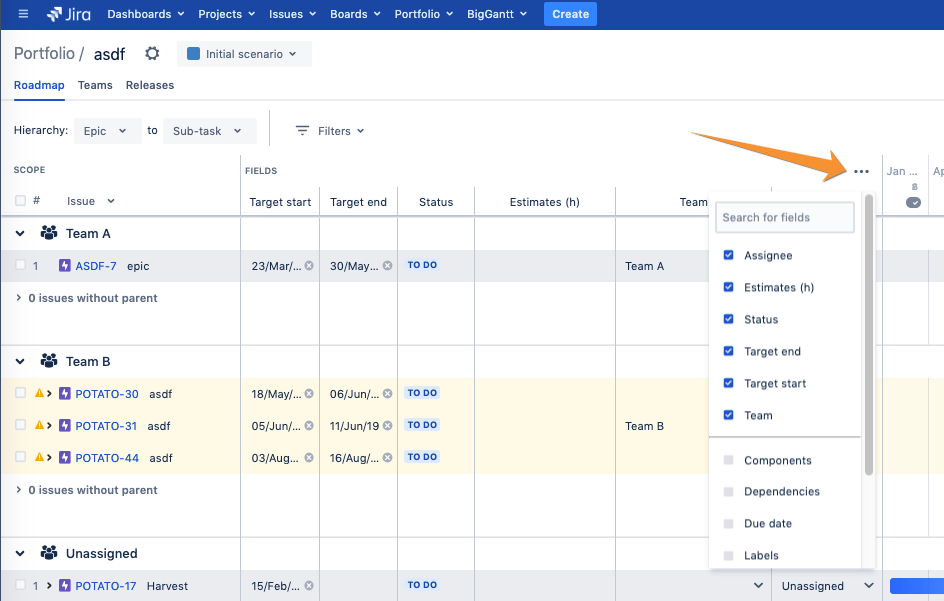Uncheck the Assignee field checkbox

(728, 256)
